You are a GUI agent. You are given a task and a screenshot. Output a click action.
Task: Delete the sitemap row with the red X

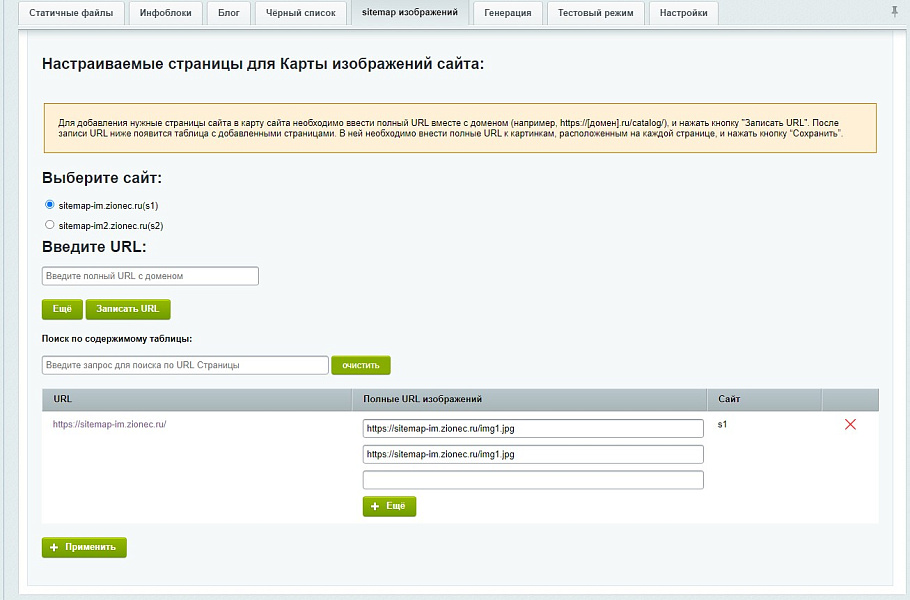[850, 425]
